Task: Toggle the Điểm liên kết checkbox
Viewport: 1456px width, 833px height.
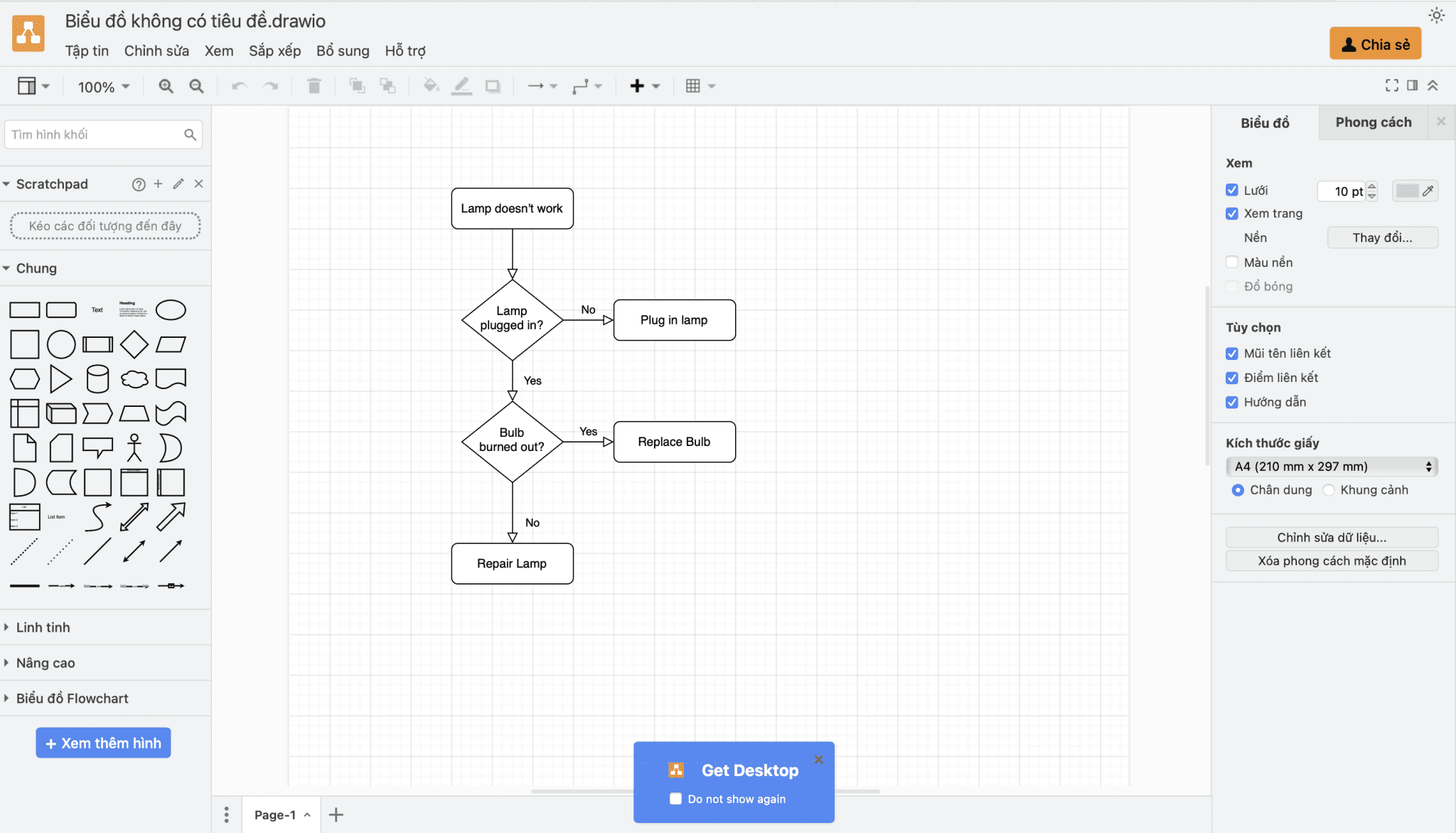Action: pyautogui.click(x=1232, y=378)
